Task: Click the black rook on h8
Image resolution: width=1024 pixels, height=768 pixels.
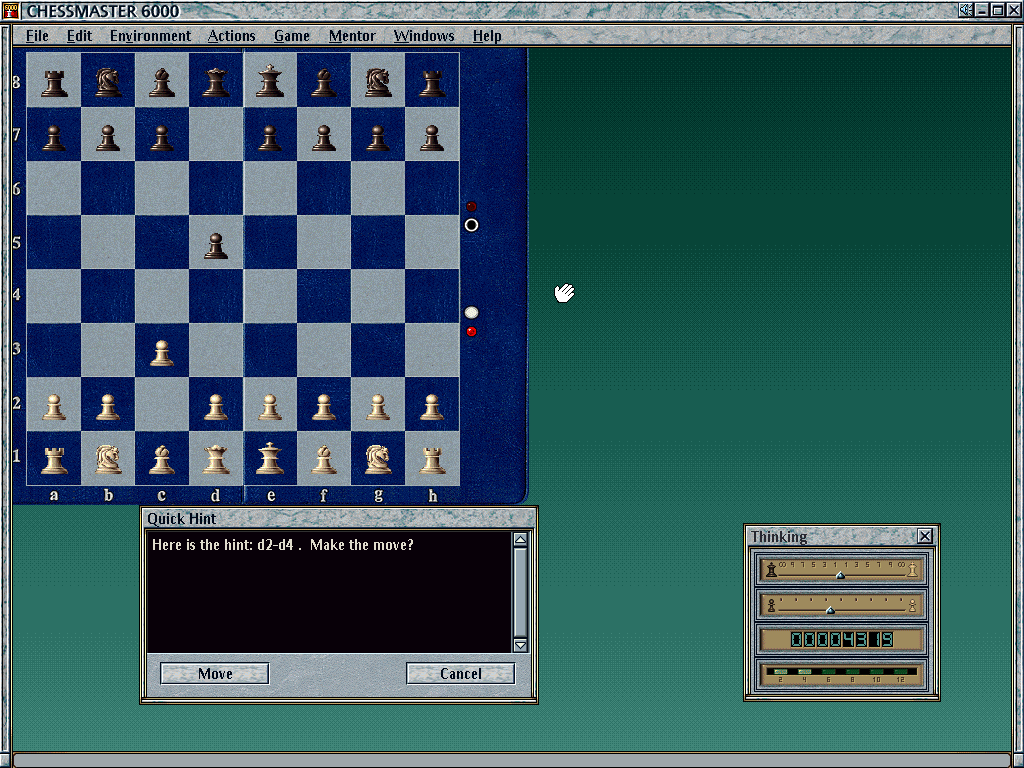Action: [x=432, y=84]
